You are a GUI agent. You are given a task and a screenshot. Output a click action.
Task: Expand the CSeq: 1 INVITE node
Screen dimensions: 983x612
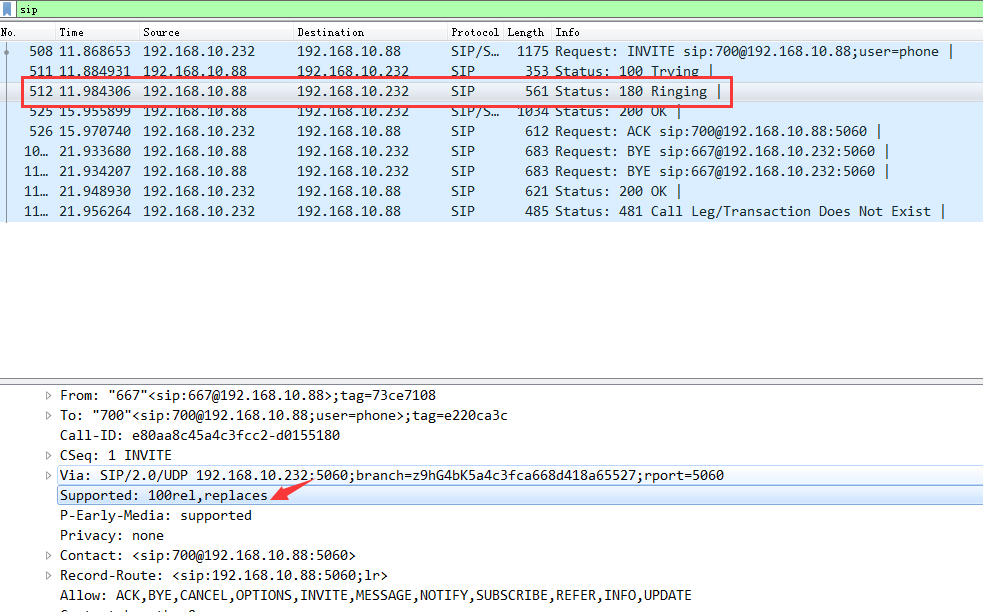coord(48,456)
